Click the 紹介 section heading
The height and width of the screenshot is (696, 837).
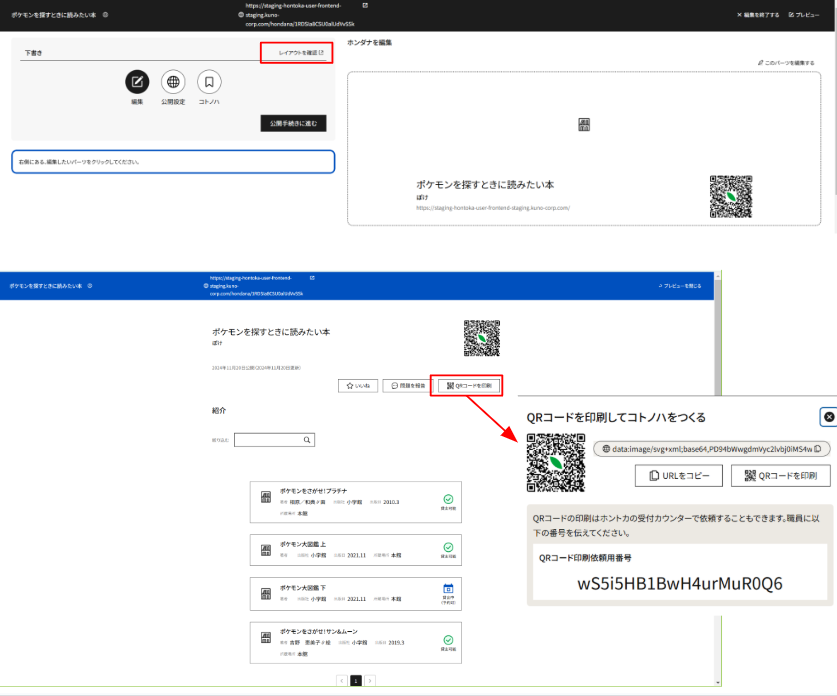[x=219, y=410]
